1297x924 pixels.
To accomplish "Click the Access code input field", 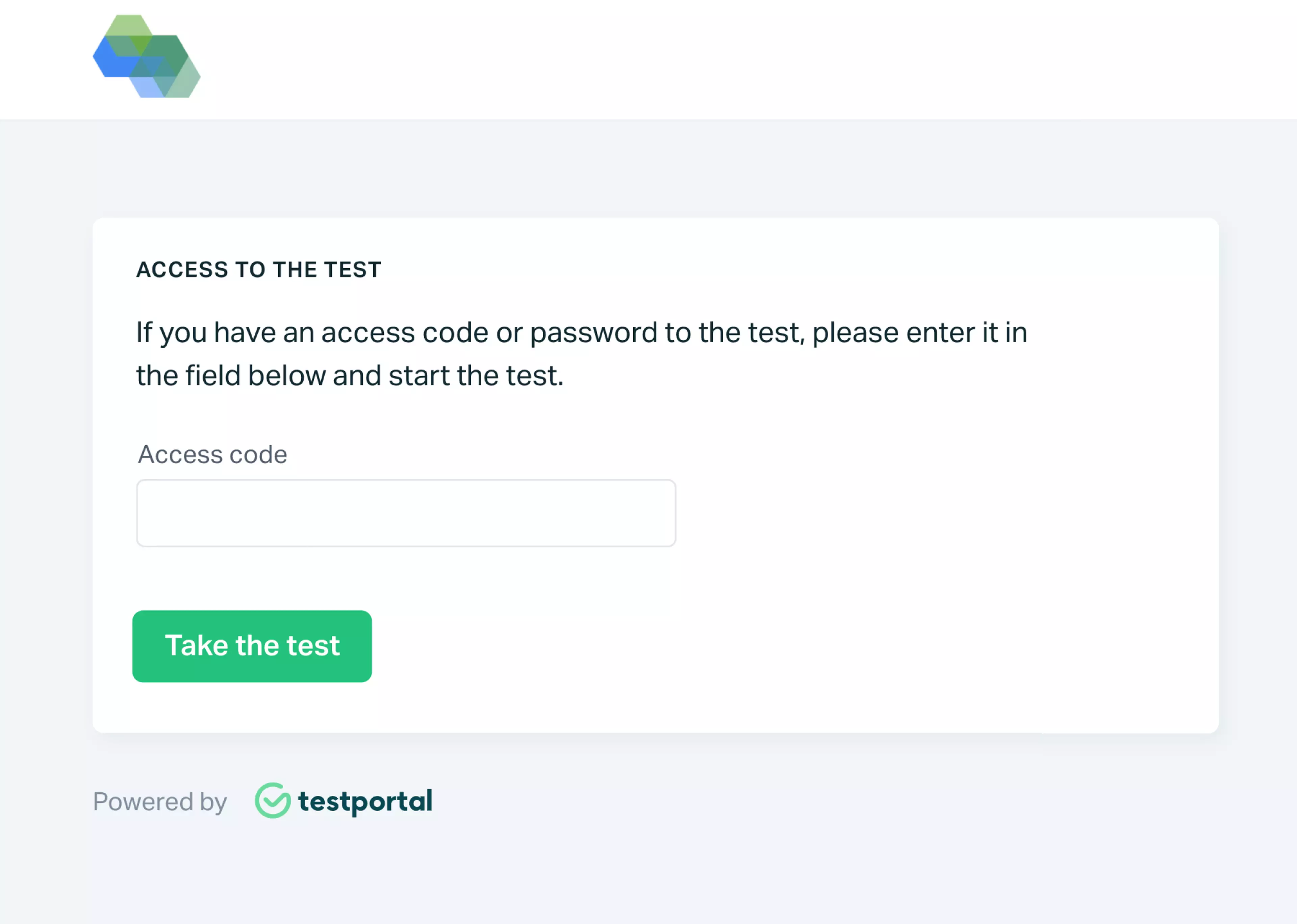I will (405, 512).
